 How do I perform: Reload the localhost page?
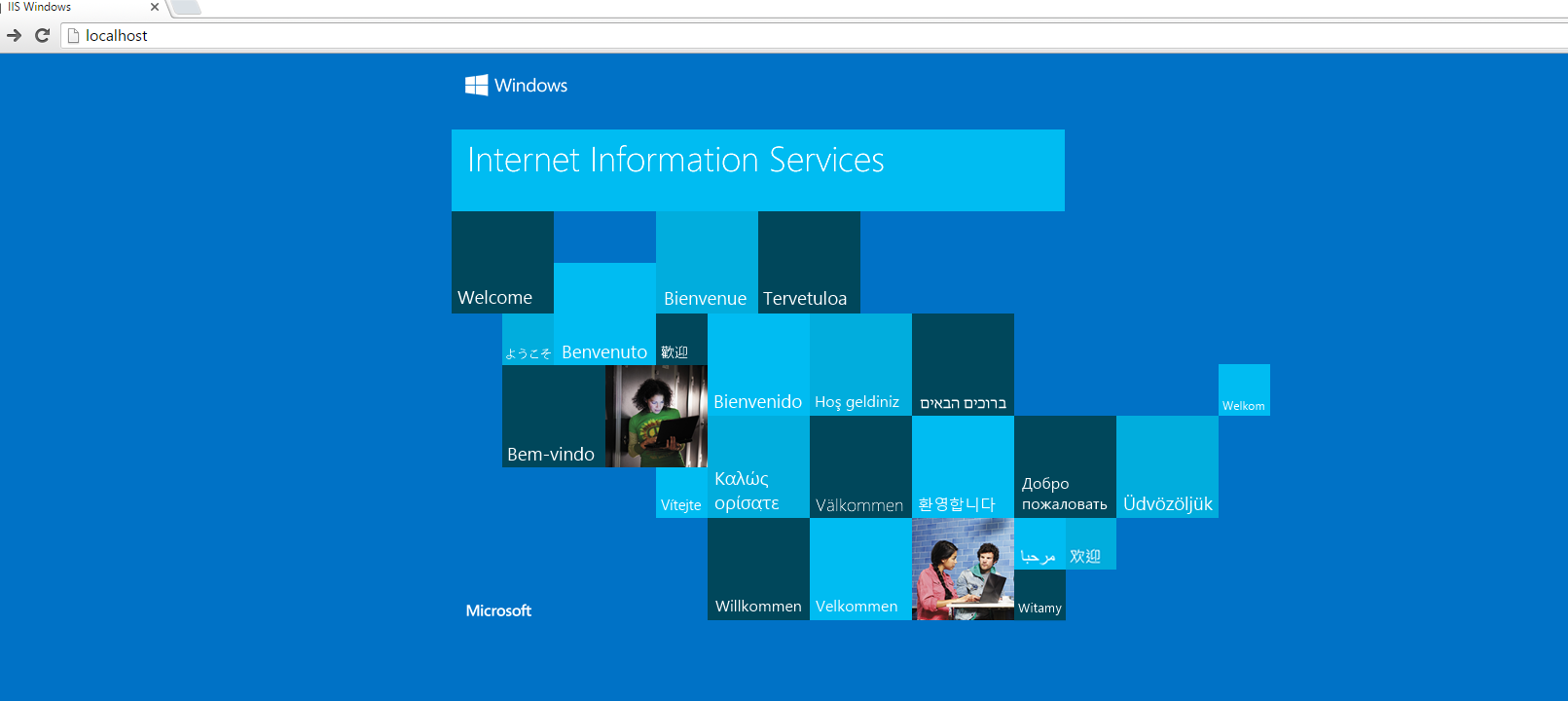[42, 35]
